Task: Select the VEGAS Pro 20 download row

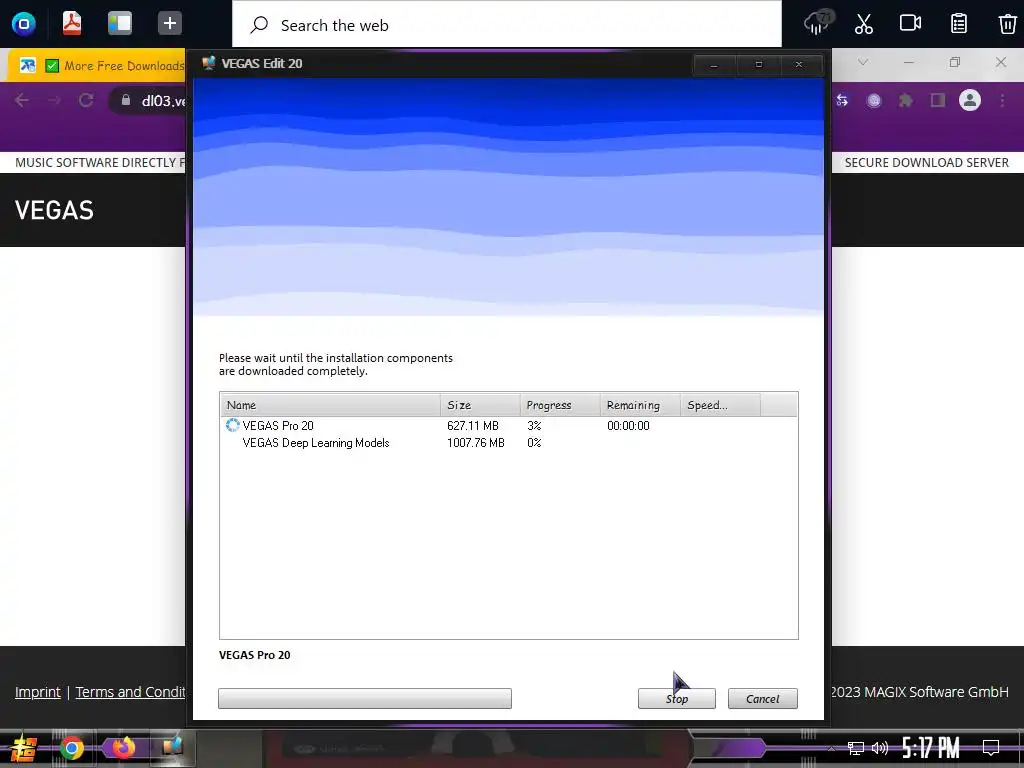Action: tap(509, 426)
